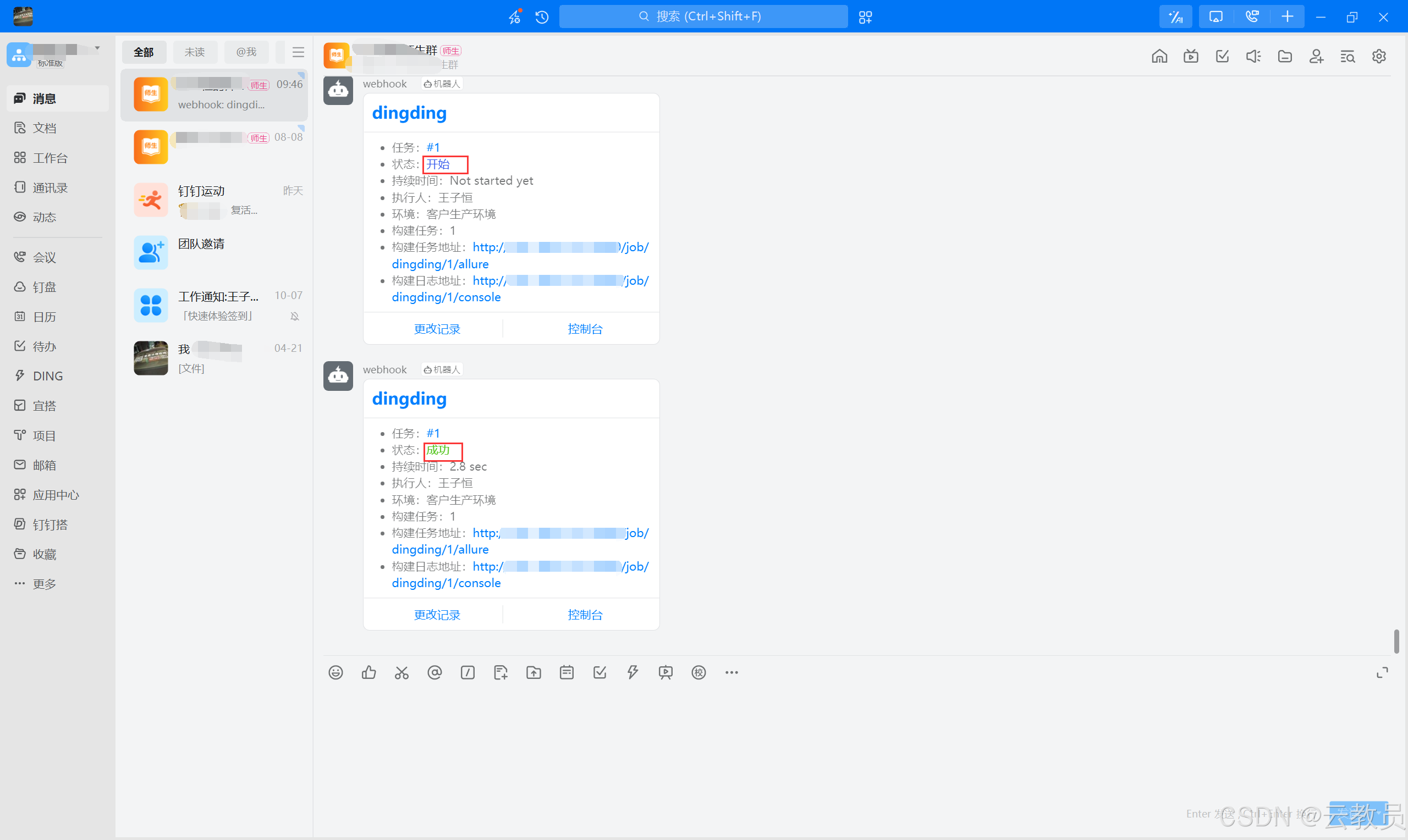Open 宜搭 in the left sidebar

pyautogui.click(x=58, y=406)
